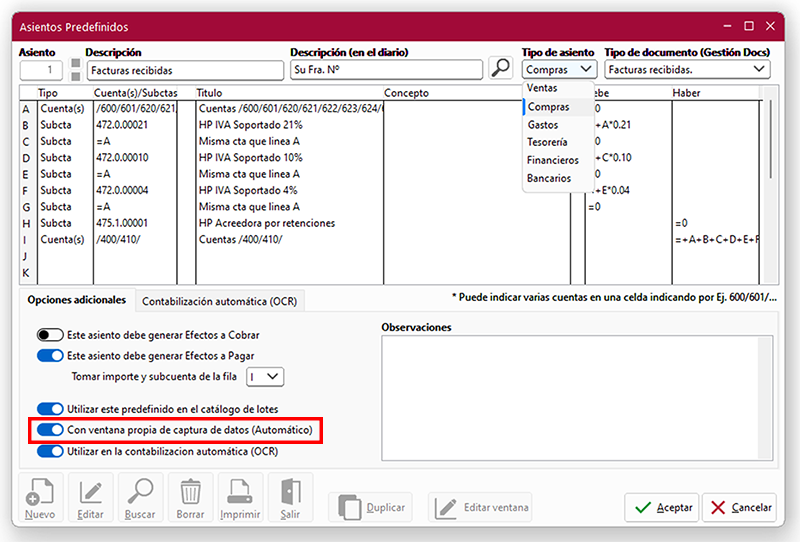Toggle 'Efectos a Cobrar' switch
Image resolution: width=800 pixels, height=542 pixels.
coord(50,334)
